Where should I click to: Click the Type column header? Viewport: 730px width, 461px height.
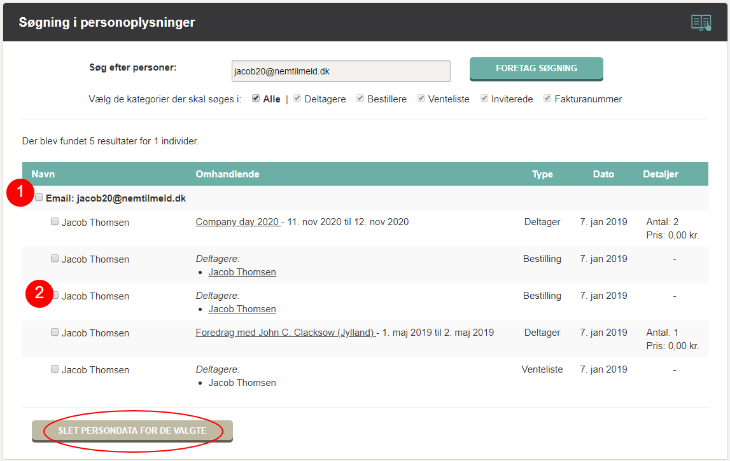tap(542, 174)
